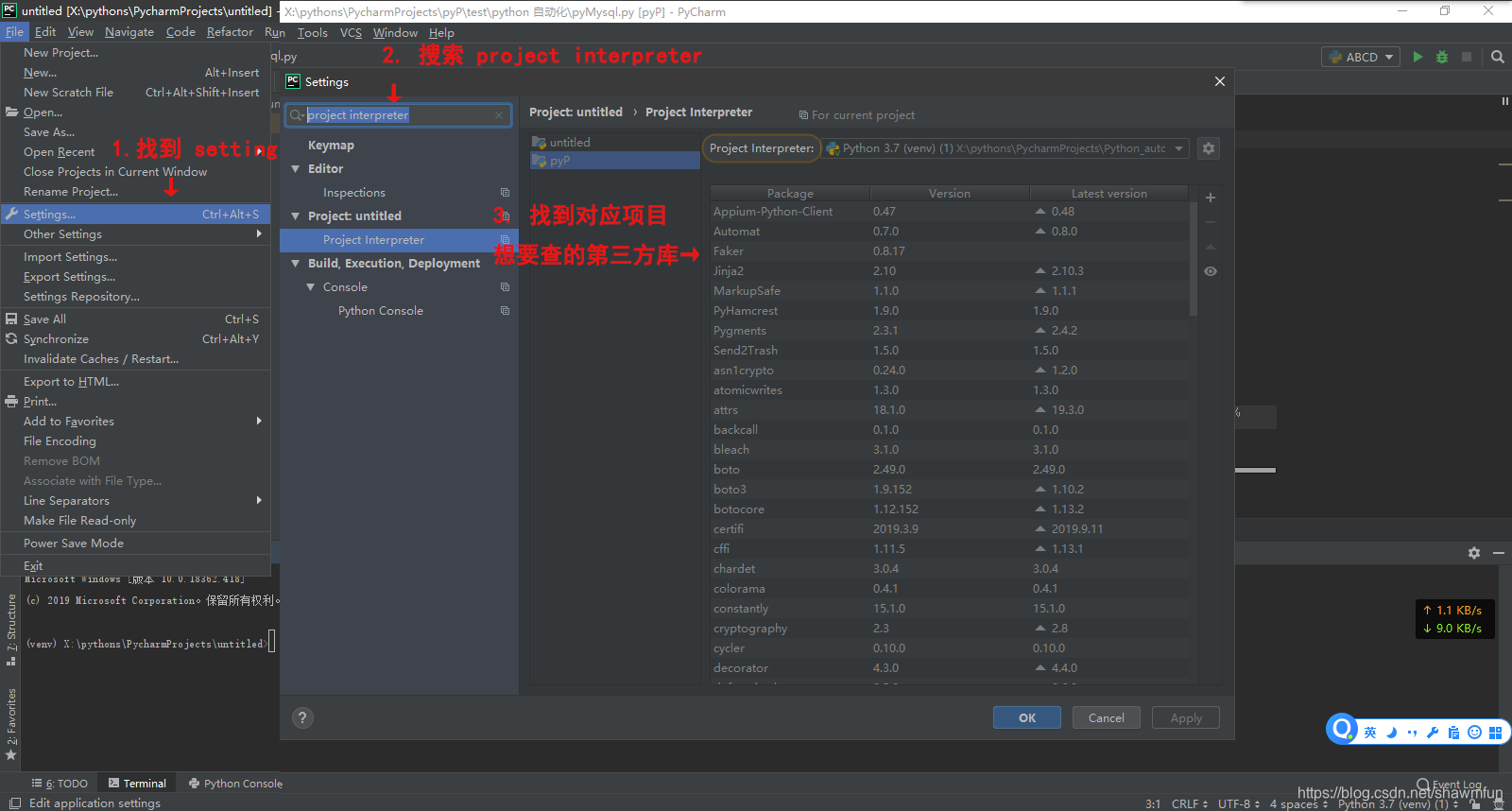Focus the project interpreter search field
This screenshot has height=811, width=1512.
pyautogui.click(x=398, y=115)
